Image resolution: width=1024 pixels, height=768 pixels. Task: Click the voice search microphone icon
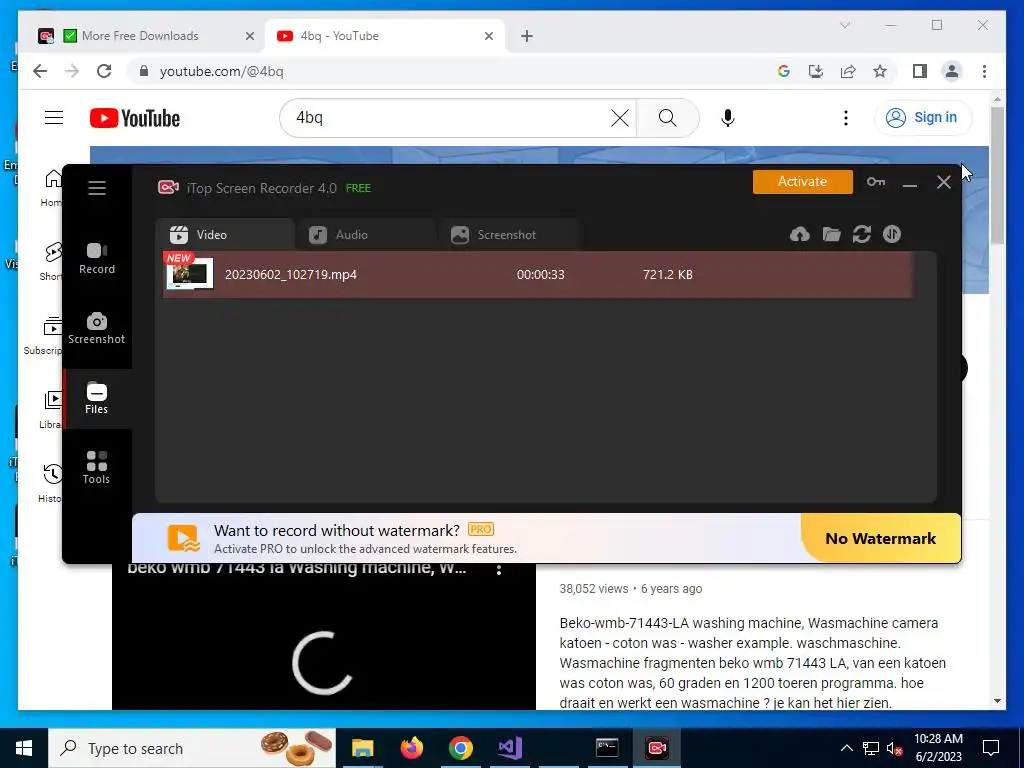(x=728, y=118)
